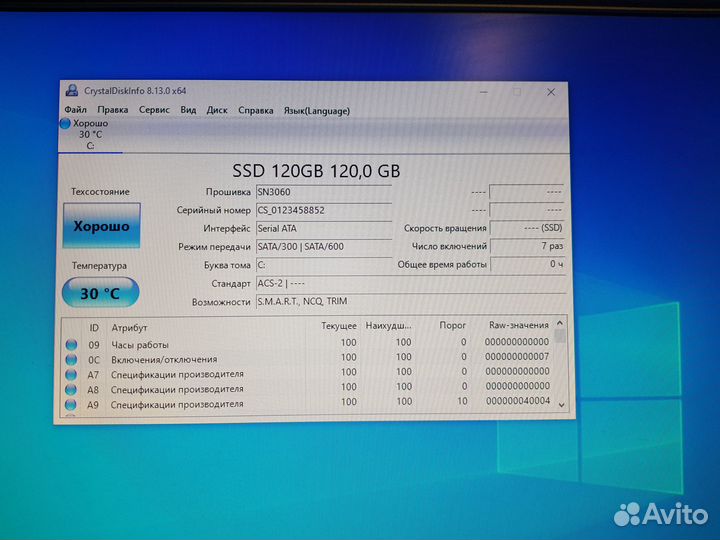Image resolution: width=720 pixels, height=540 pixels.
Task: Click the CrystalDiskInfo app icon in title bar
Action: pos(72,90)
